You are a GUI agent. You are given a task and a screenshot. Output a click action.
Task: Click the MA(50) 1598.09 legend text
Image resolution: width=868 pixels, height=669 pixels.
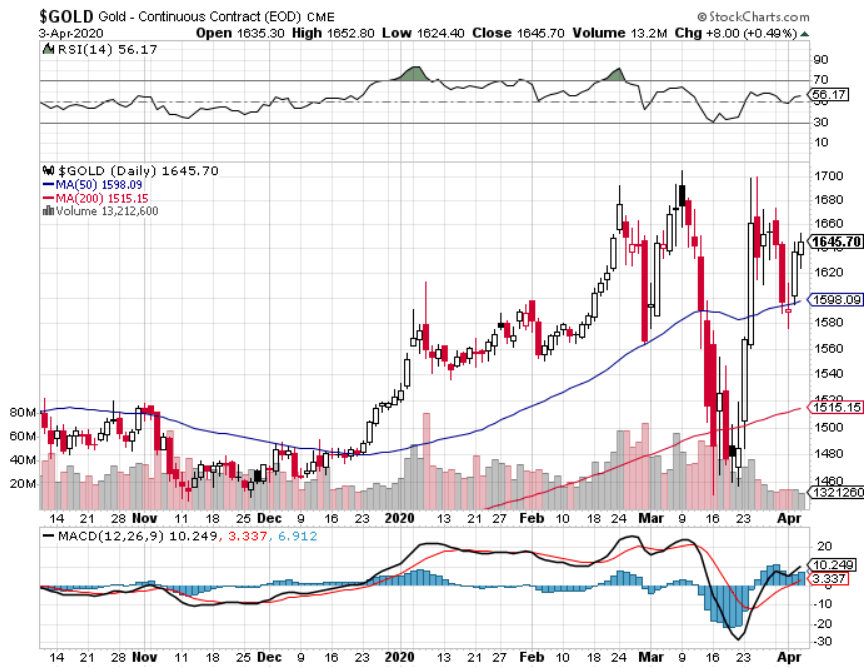coord(99,185)
